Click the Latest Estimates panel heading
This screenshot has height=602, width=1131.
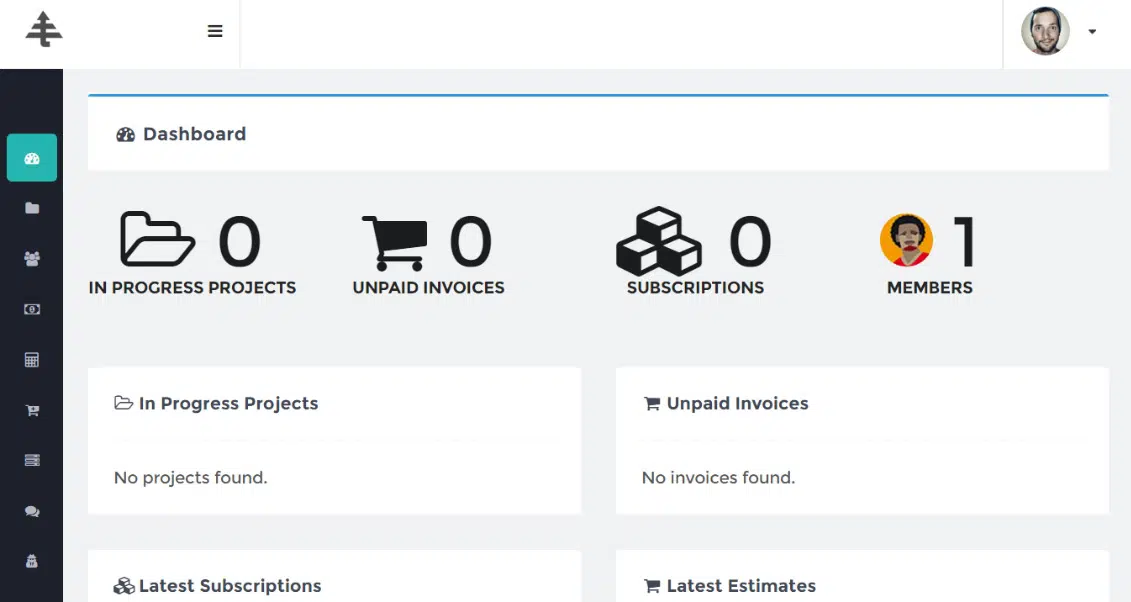pyautogui.click(x=740, y=586)
